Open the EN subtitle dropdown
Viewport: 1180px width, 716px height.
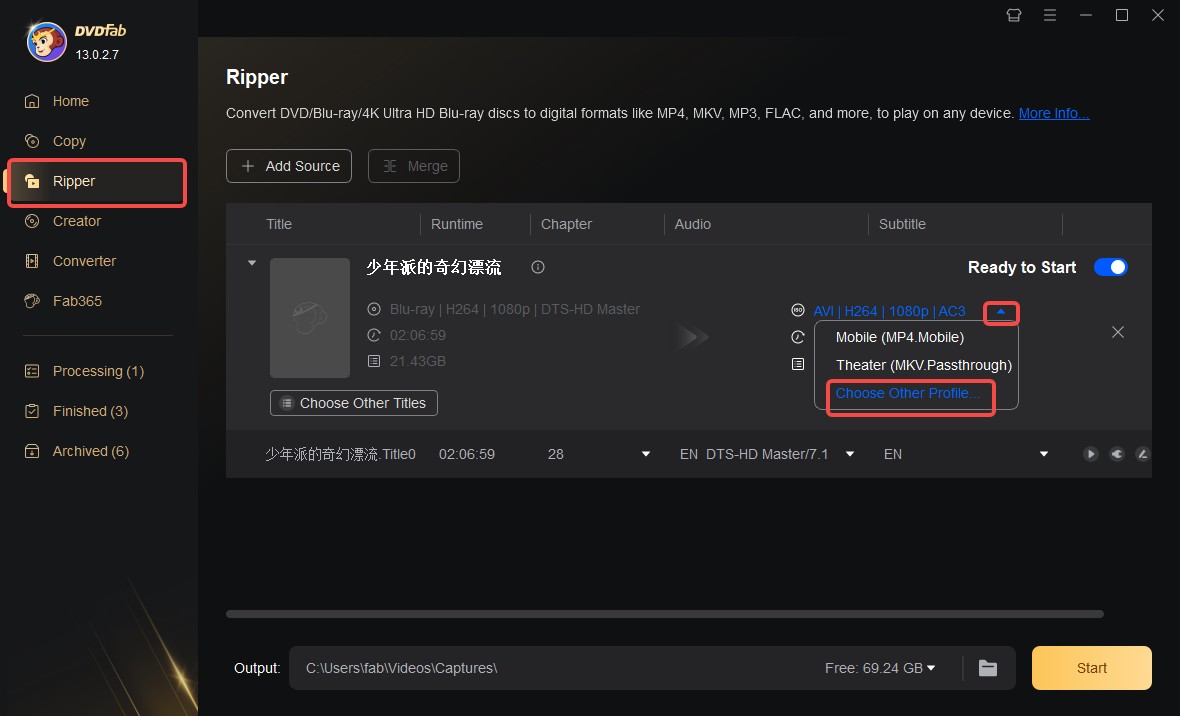[1044, 454]
